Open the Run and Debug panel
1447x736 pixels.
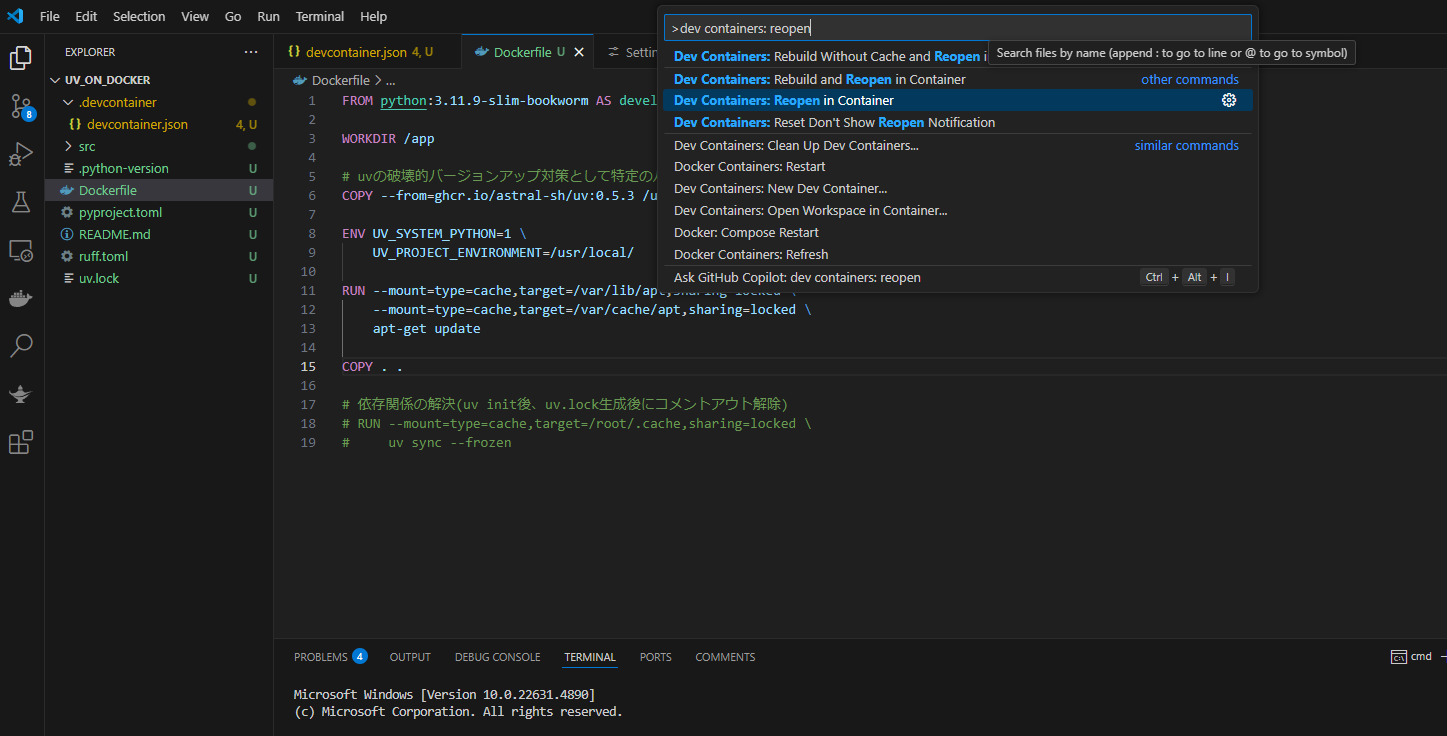point(20,154)
